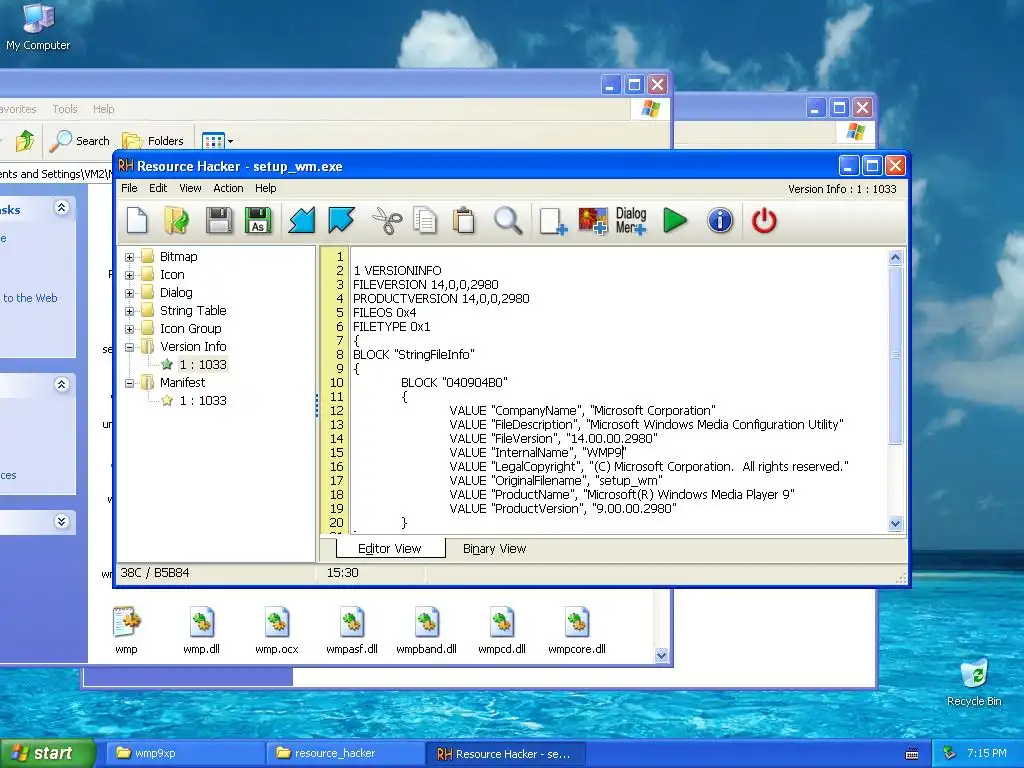Image resolution: width=1024 pixels, height=768 pixels.
Task: Toggle Folders pane in Explorer toolbar
Action: point(153,140)
